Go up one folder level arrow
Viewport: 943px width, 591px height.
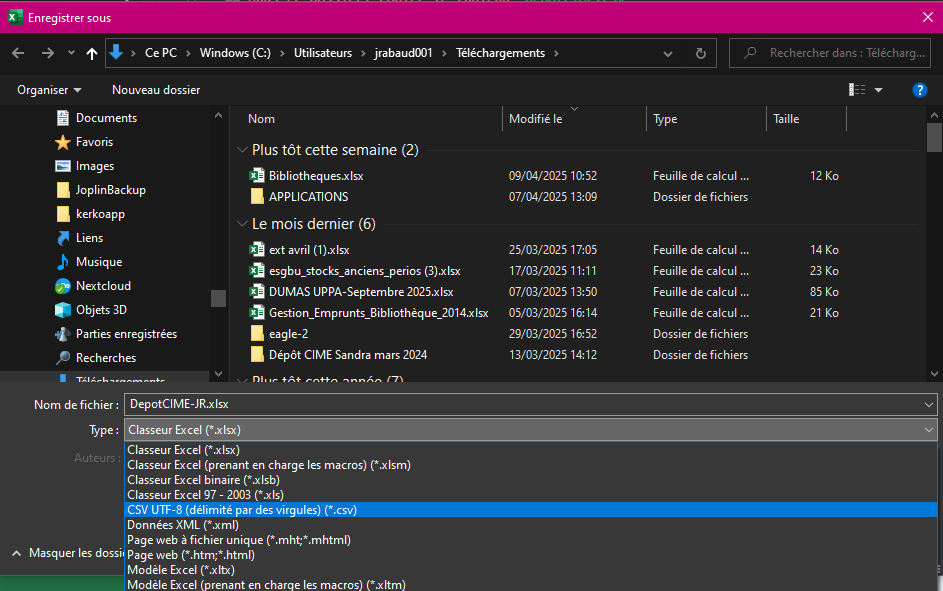[x=92, y=53]
